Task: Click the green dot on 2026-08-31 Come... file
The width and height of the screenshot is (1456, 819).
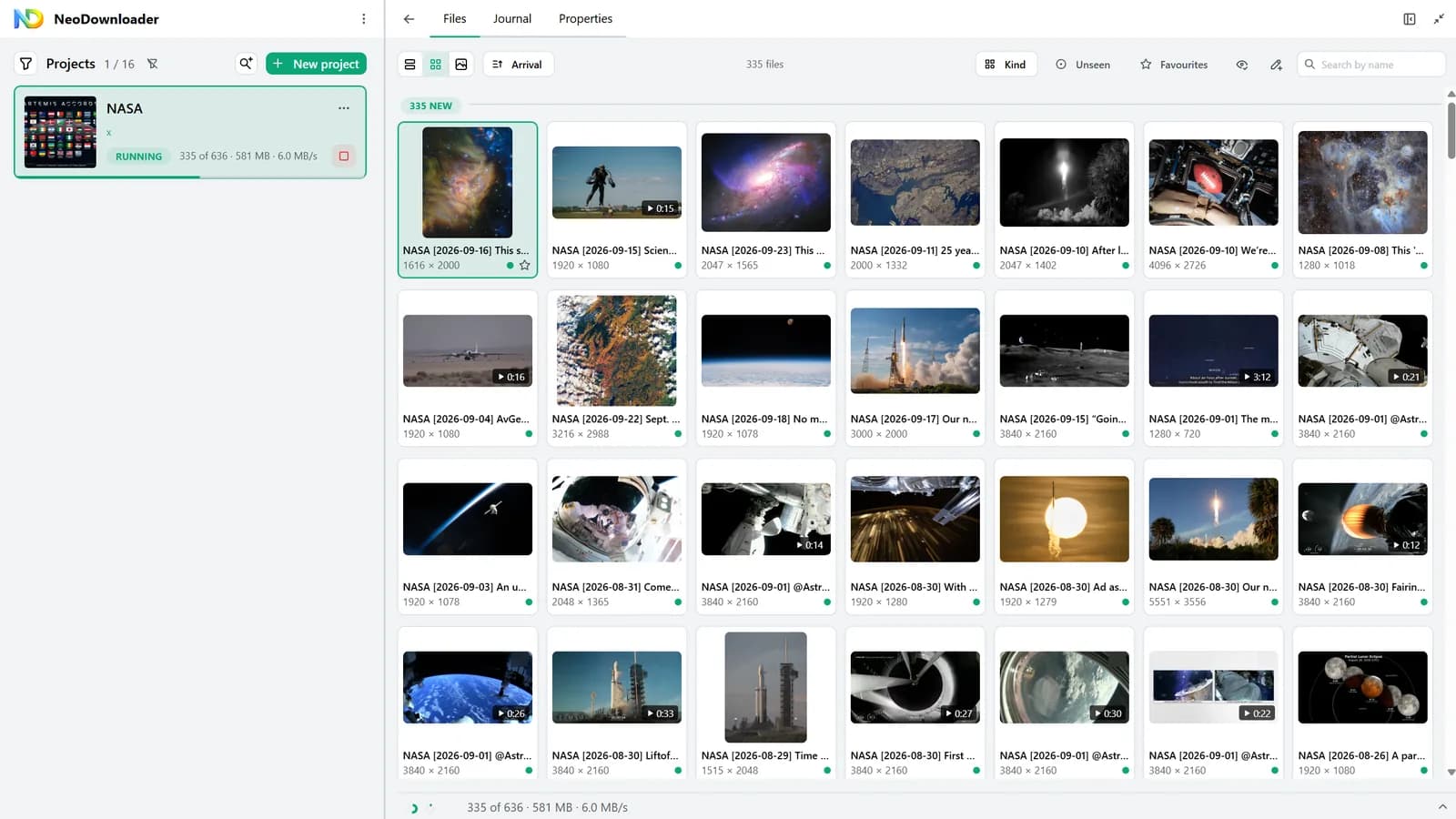Action: pos(678,602)
